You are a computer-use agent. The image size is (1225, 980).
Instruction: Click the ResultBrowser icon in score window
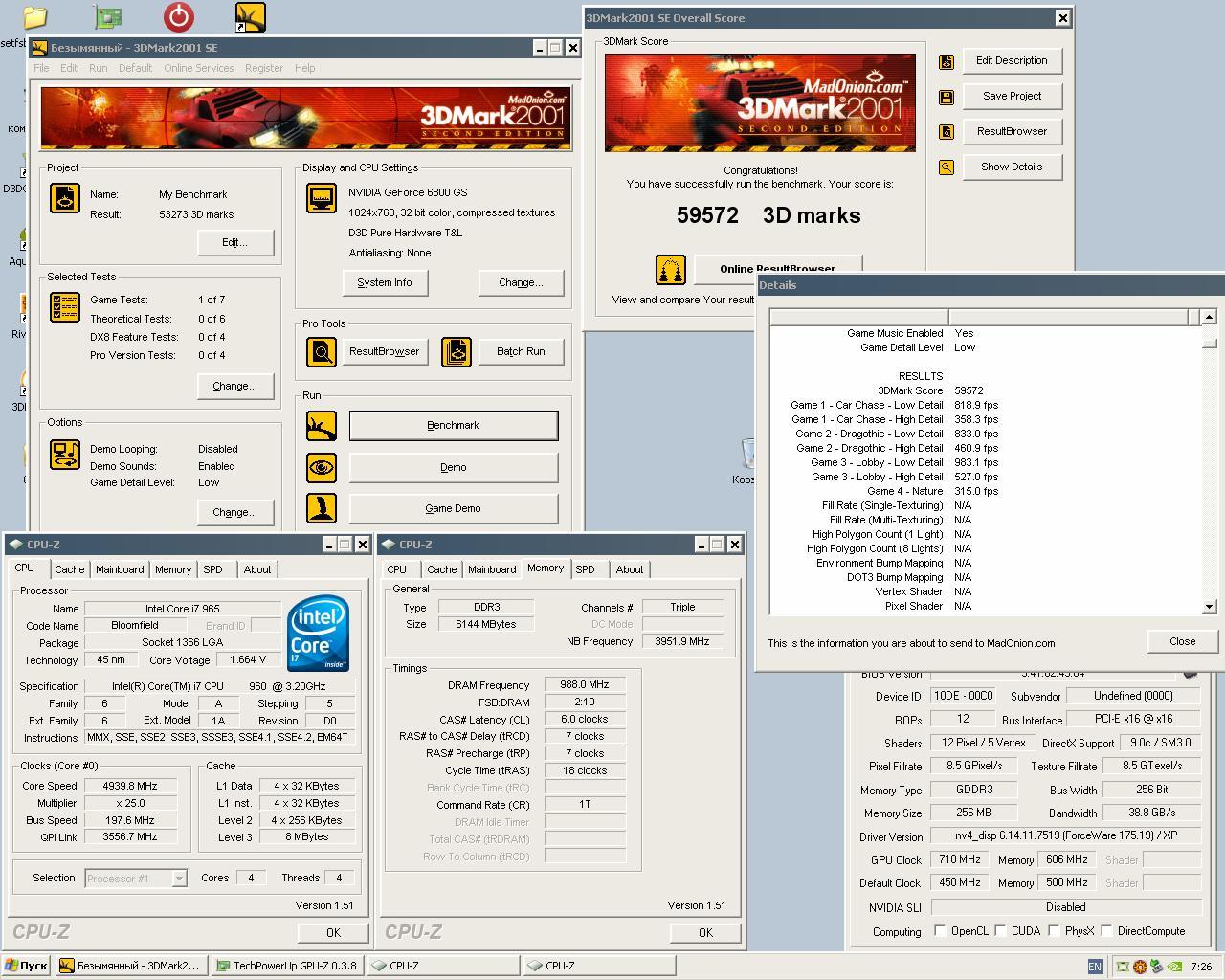[x=946, y=132]
